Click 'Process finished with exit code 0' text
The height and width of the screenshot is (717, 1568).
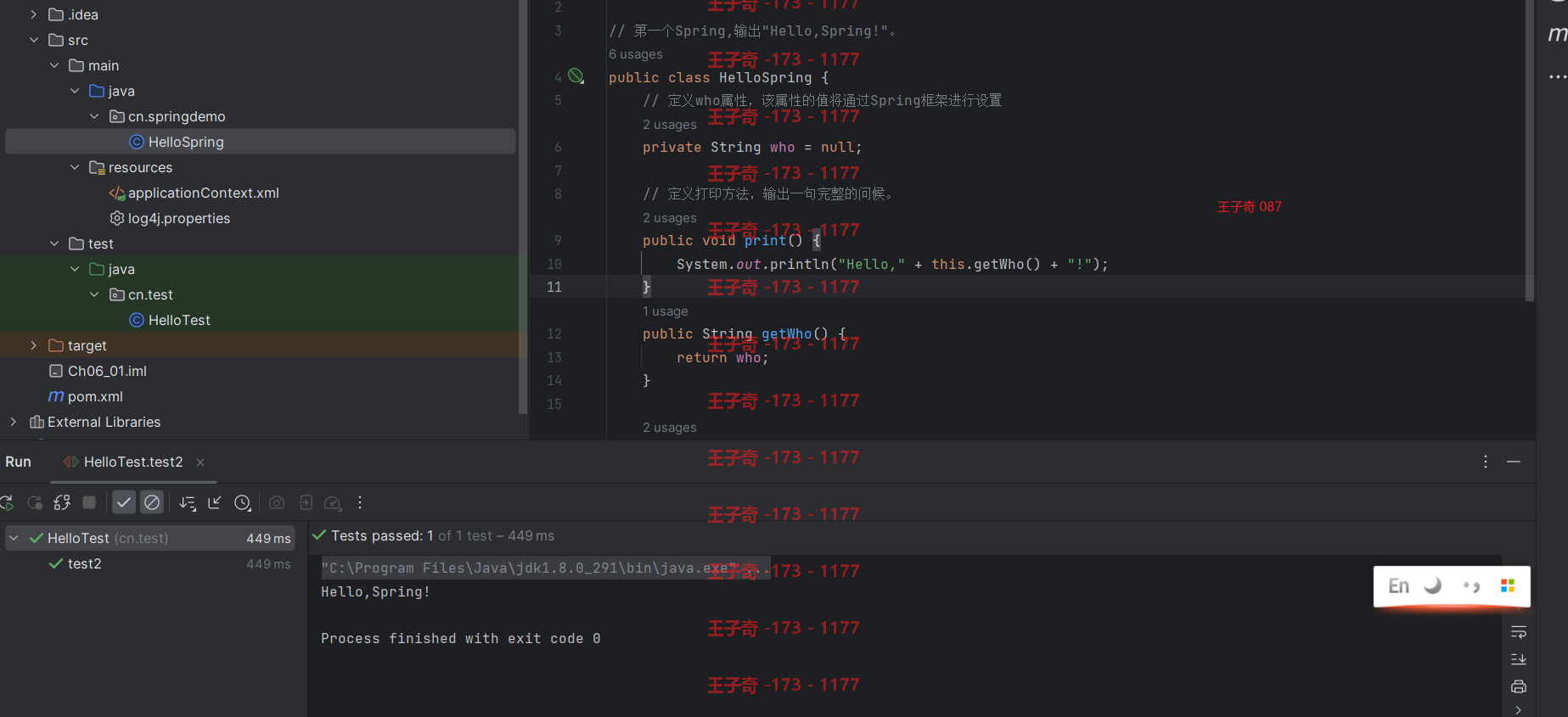click(460, 638)
